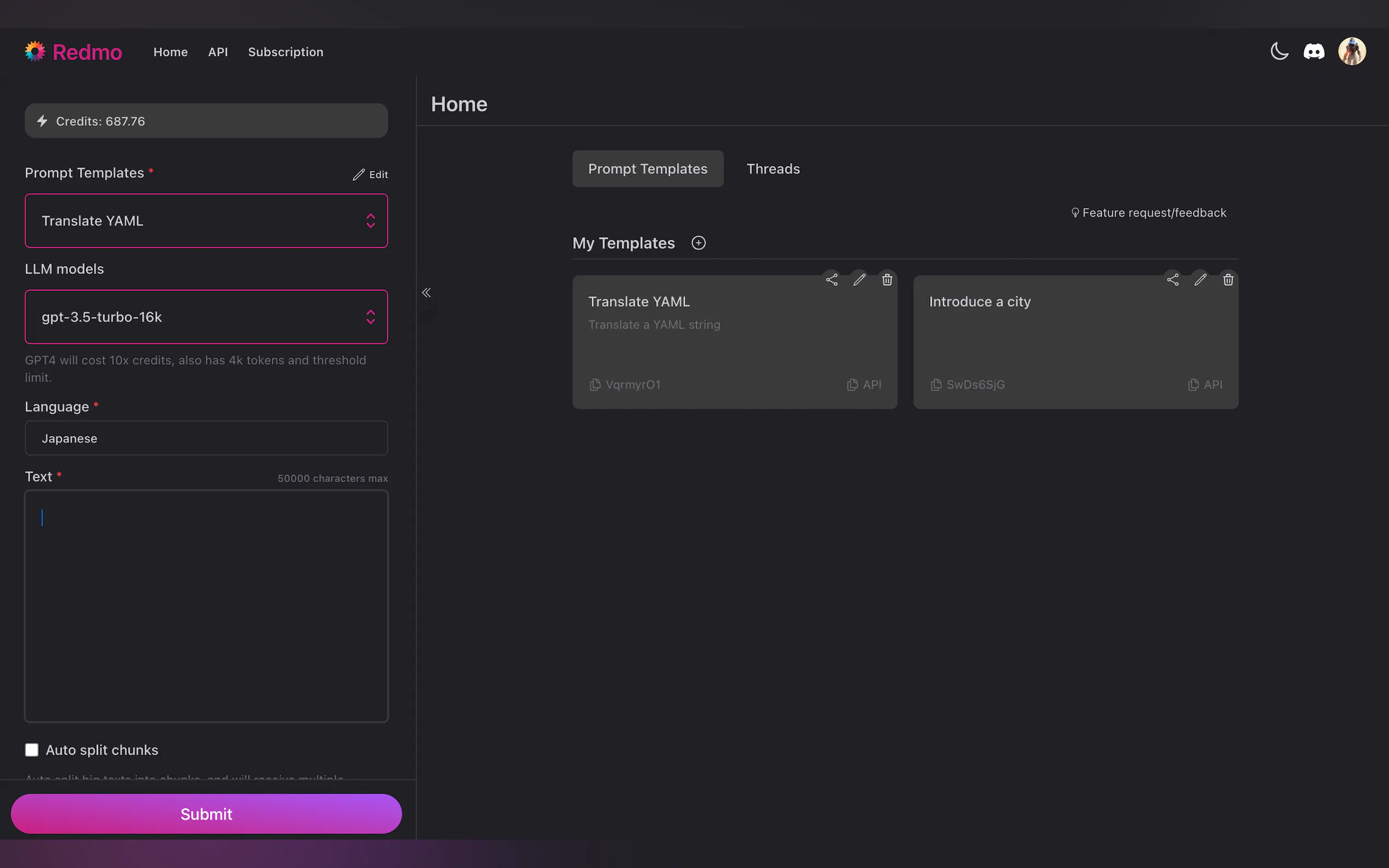Enable Auto split chunks checkbox
1389x868 pixels.
pyautogui.click(x=32, y=750)
